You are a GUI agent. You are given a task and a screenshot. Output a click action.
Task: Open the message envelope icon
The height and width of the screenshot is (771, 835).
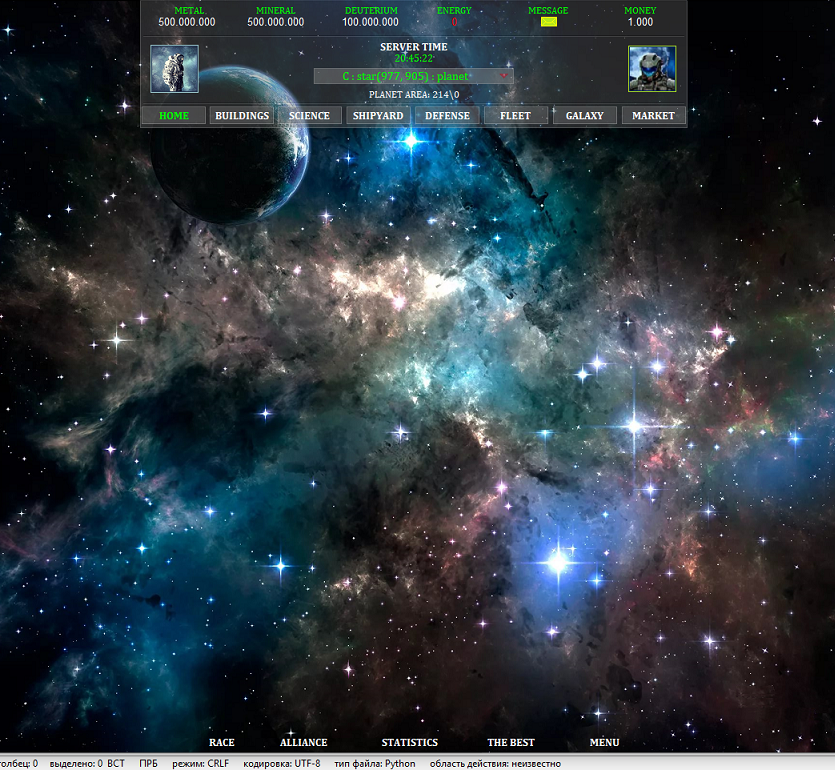[548, 22]
